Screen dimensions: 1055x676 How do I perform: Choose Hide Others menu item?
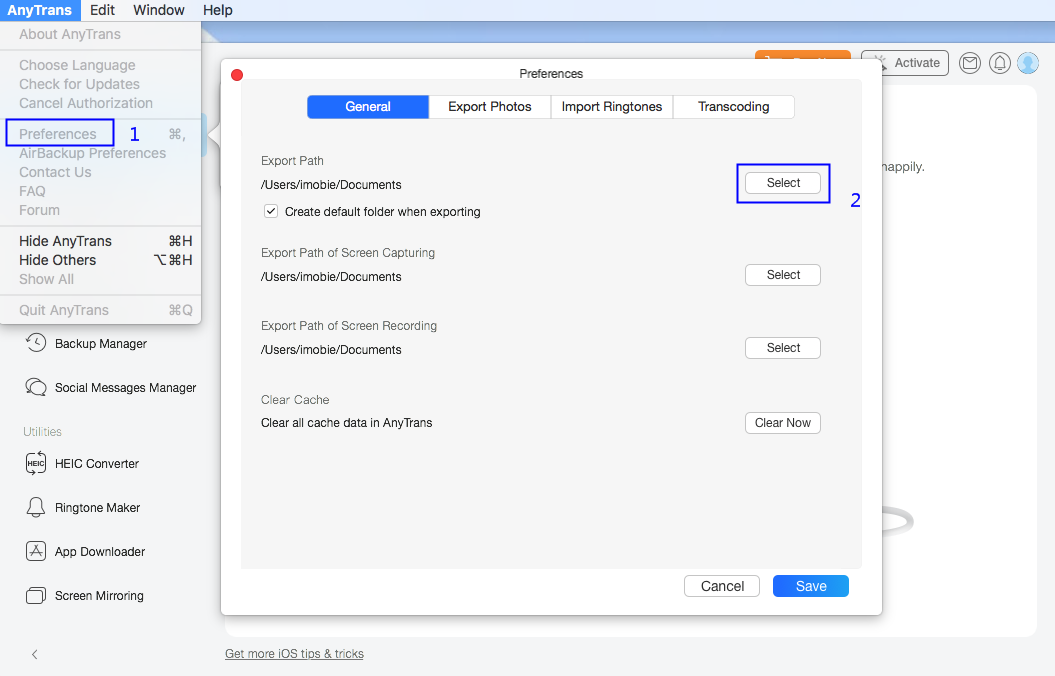pyautogui.click(x=100, y=260)
